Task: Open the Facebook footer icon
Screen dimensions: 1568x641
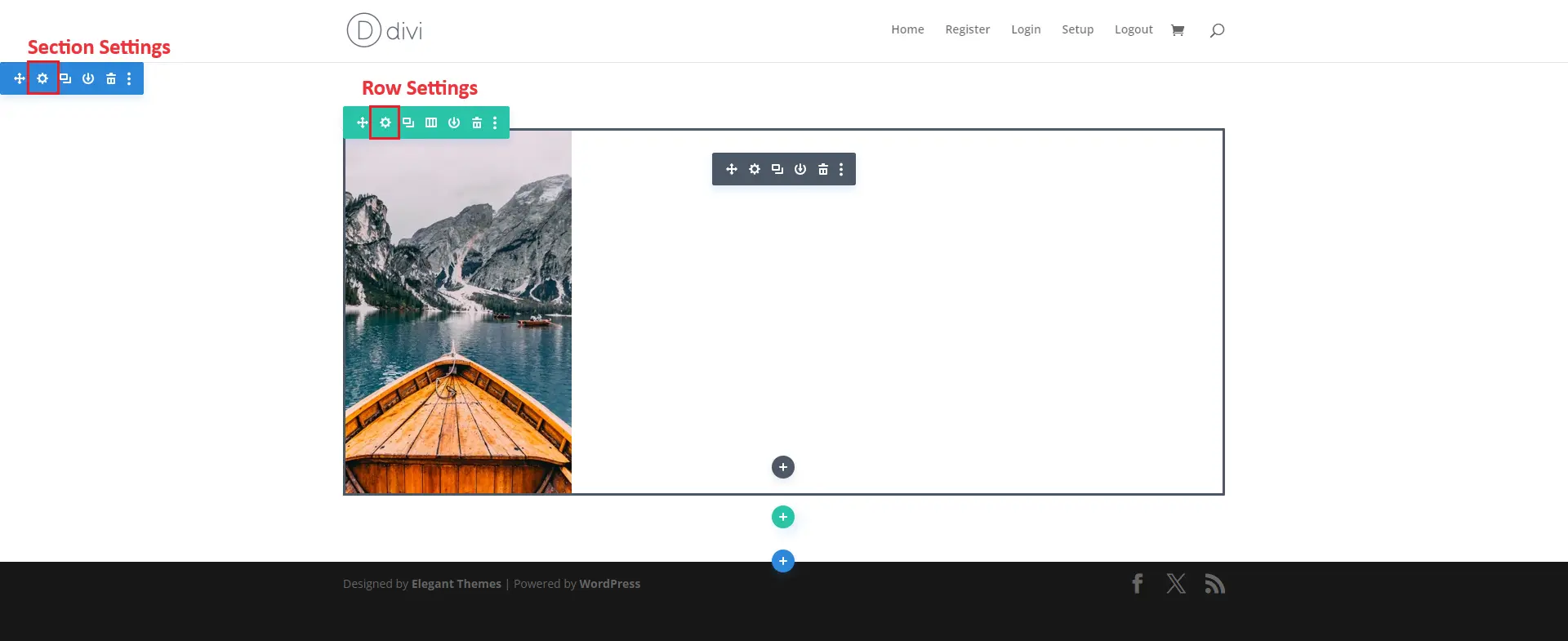Action: point(1137,584)
